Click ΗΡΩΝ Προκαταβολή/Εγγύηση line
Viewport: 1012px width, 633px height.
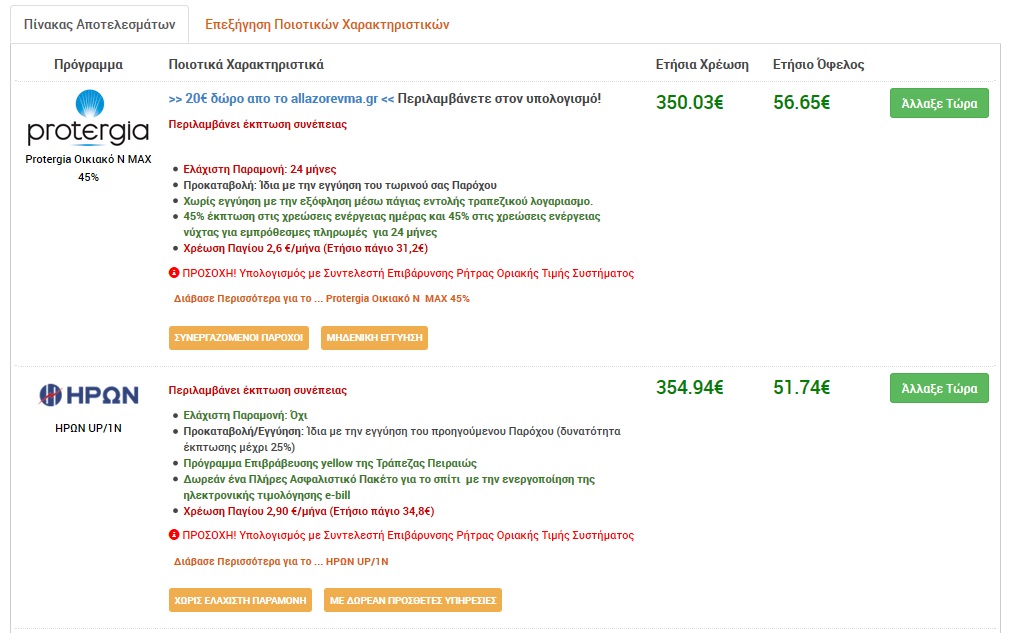click(x=402, y=439)
